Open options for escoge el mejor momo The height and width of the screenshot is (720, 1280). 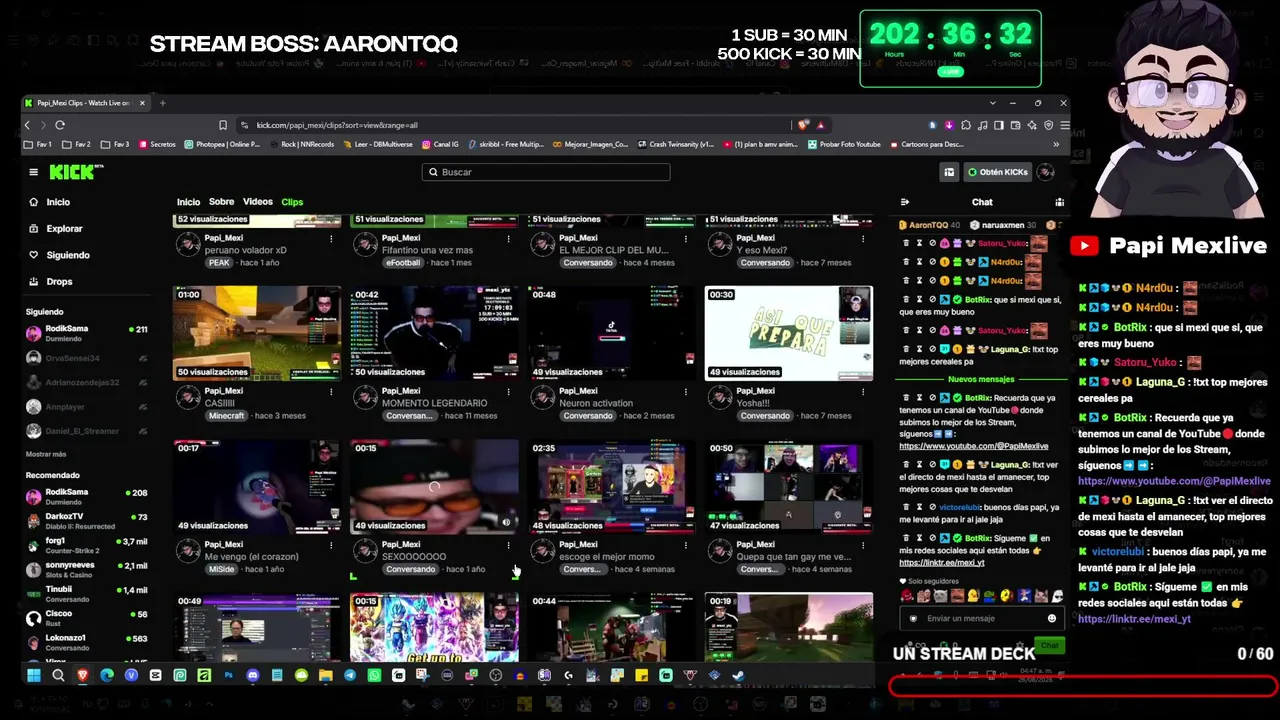point(685,545)
